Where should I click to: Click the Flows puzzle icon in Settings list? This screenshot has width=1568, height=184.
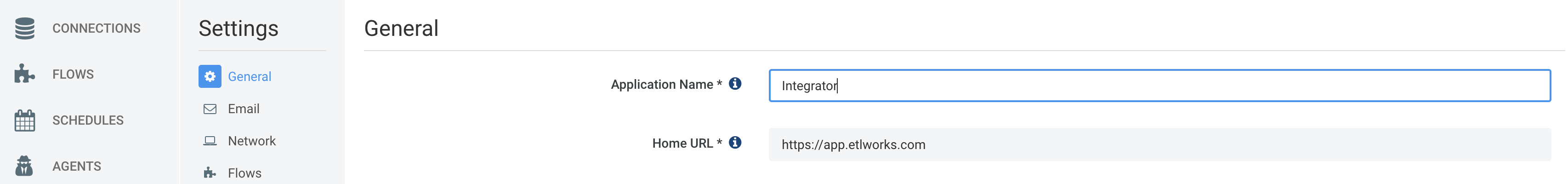[x=210, y=173]
